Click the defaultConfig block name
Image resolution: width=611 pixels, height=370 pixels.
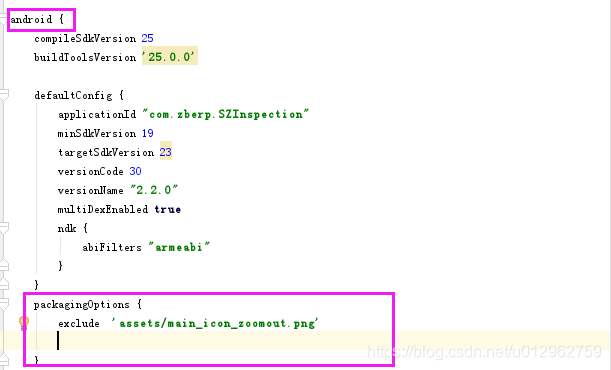[73, 95]
